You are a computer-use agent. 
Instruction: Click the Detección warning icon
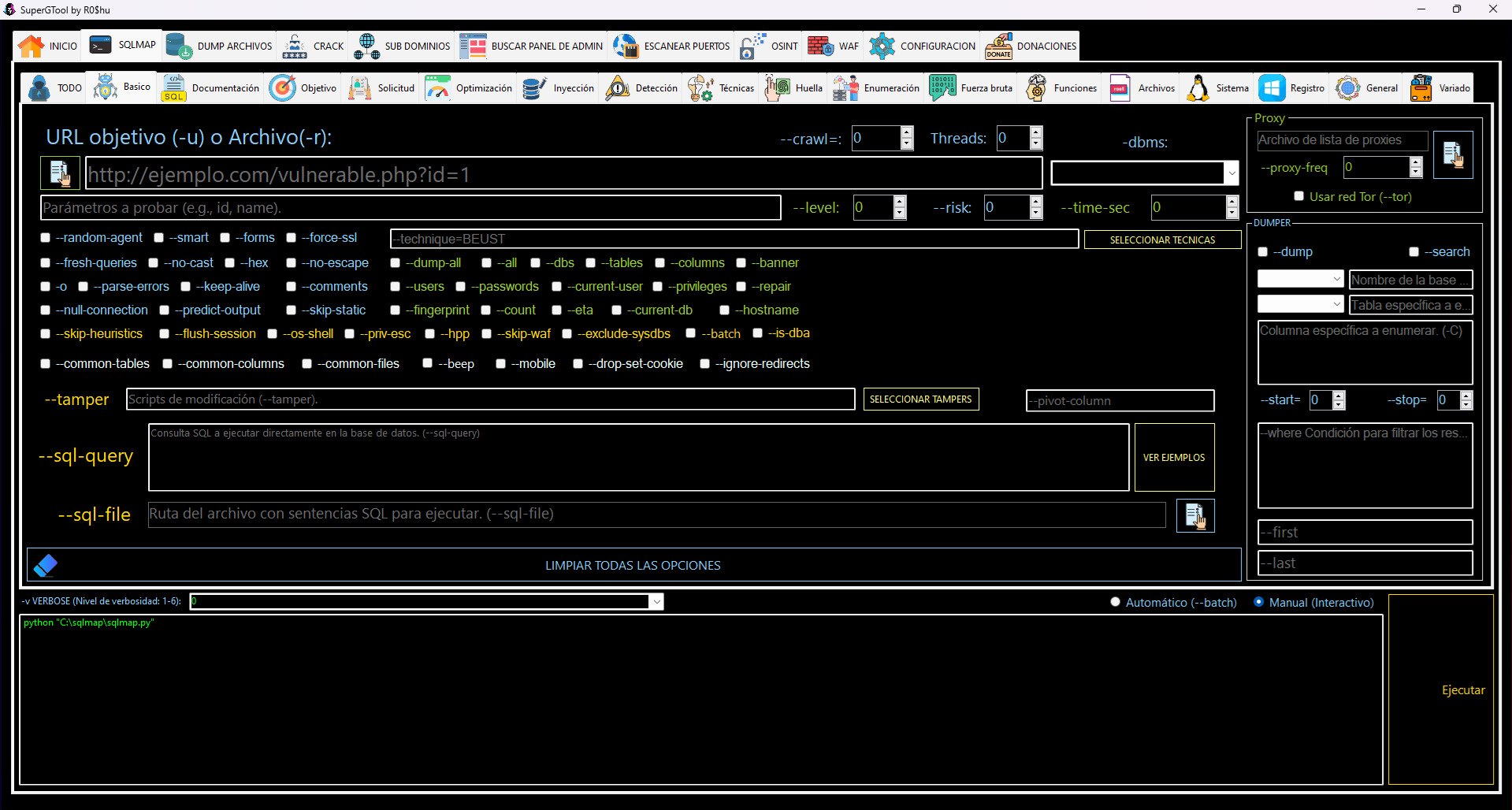point(617,88)
